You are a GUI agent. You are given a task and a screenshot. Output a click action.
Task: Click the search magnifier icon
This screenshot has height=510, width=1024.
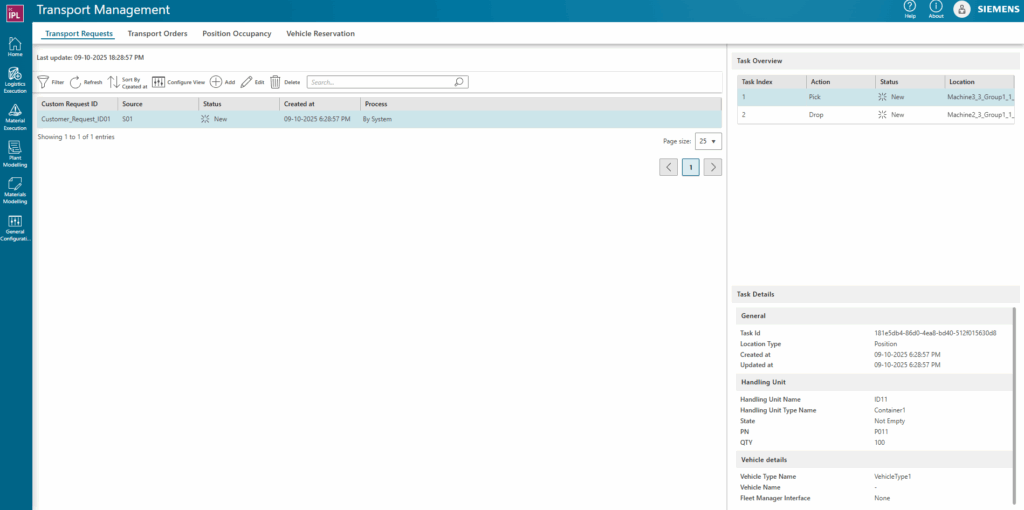coord(458,82)
